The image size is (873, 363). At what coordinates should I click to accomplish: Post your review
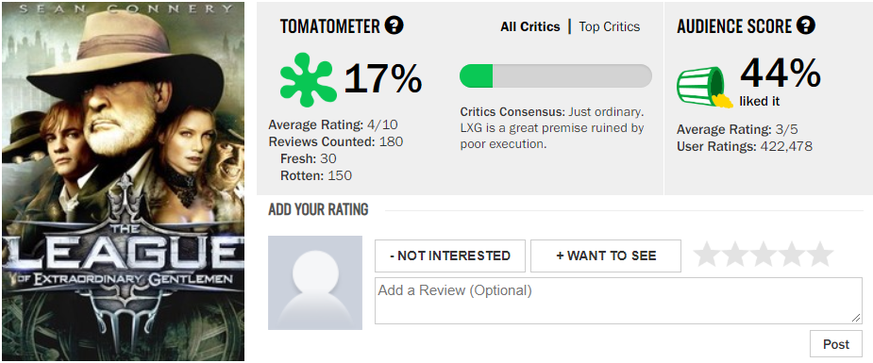point(836,344)
